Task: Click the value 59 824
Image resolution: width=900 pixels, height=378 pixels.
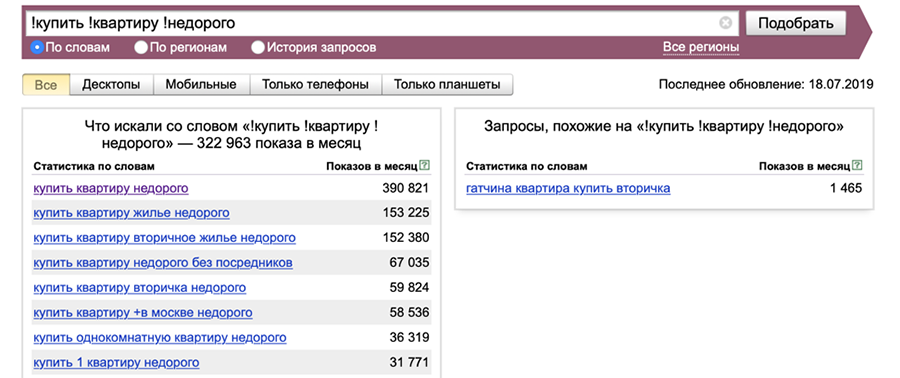Action: pos(409,287)
